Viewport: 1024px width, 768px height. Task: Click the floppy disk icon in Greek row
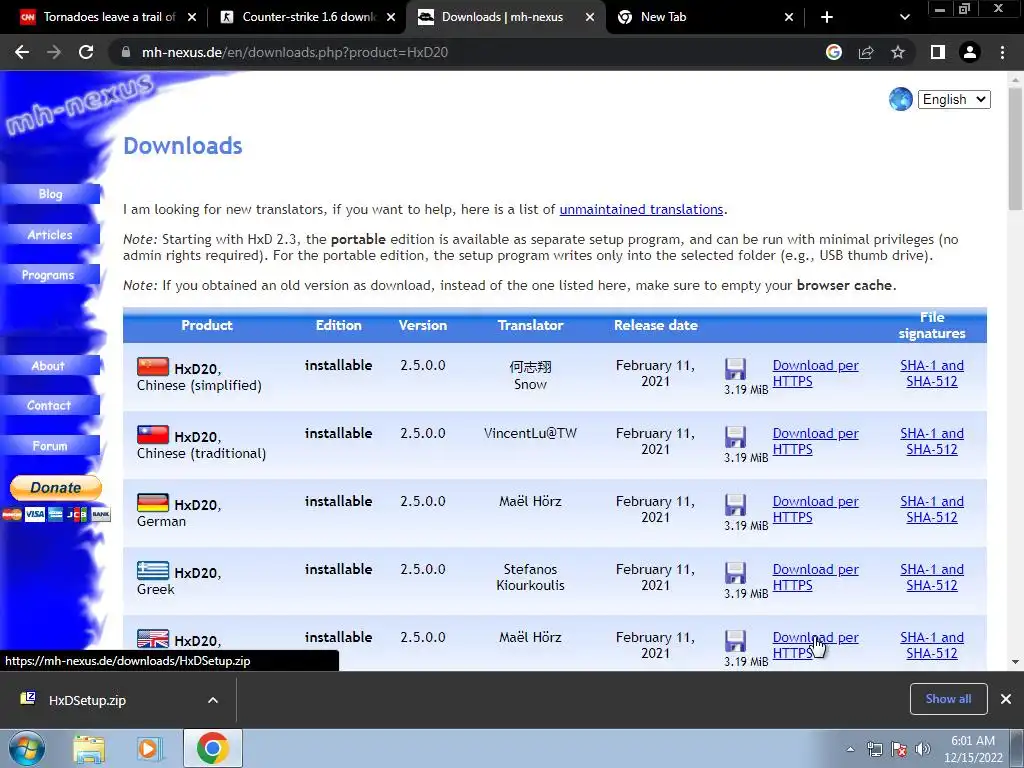click(x=735, y=573)
